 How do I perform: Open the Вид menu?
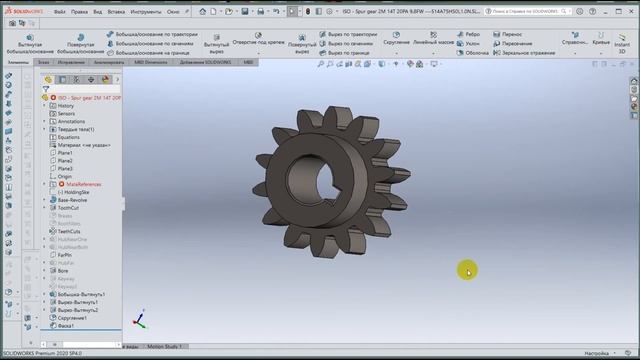tap(98, 11)
